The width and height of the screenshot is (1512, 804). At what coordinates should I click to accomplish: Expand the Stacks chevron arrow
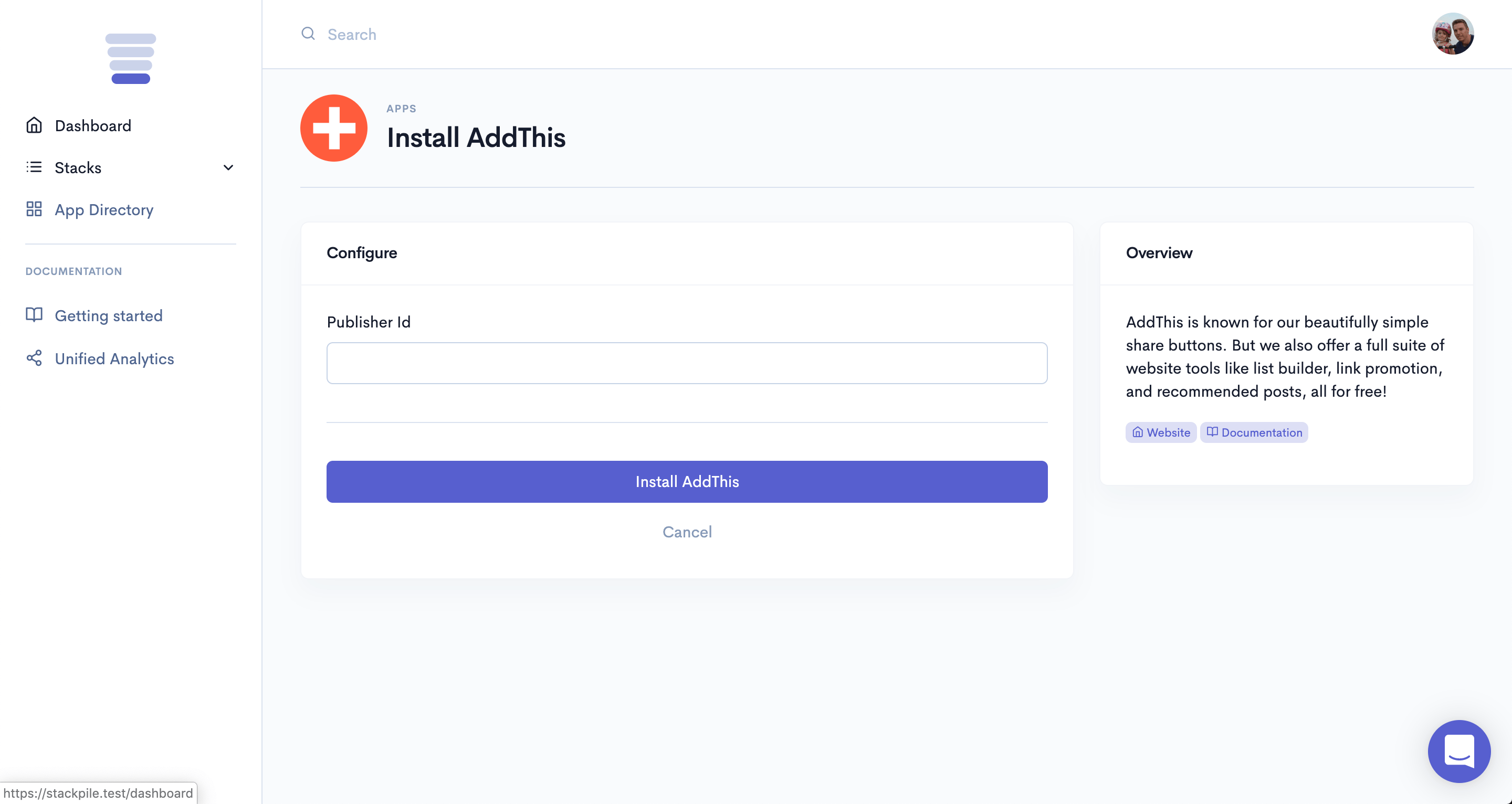pos(228,168)
